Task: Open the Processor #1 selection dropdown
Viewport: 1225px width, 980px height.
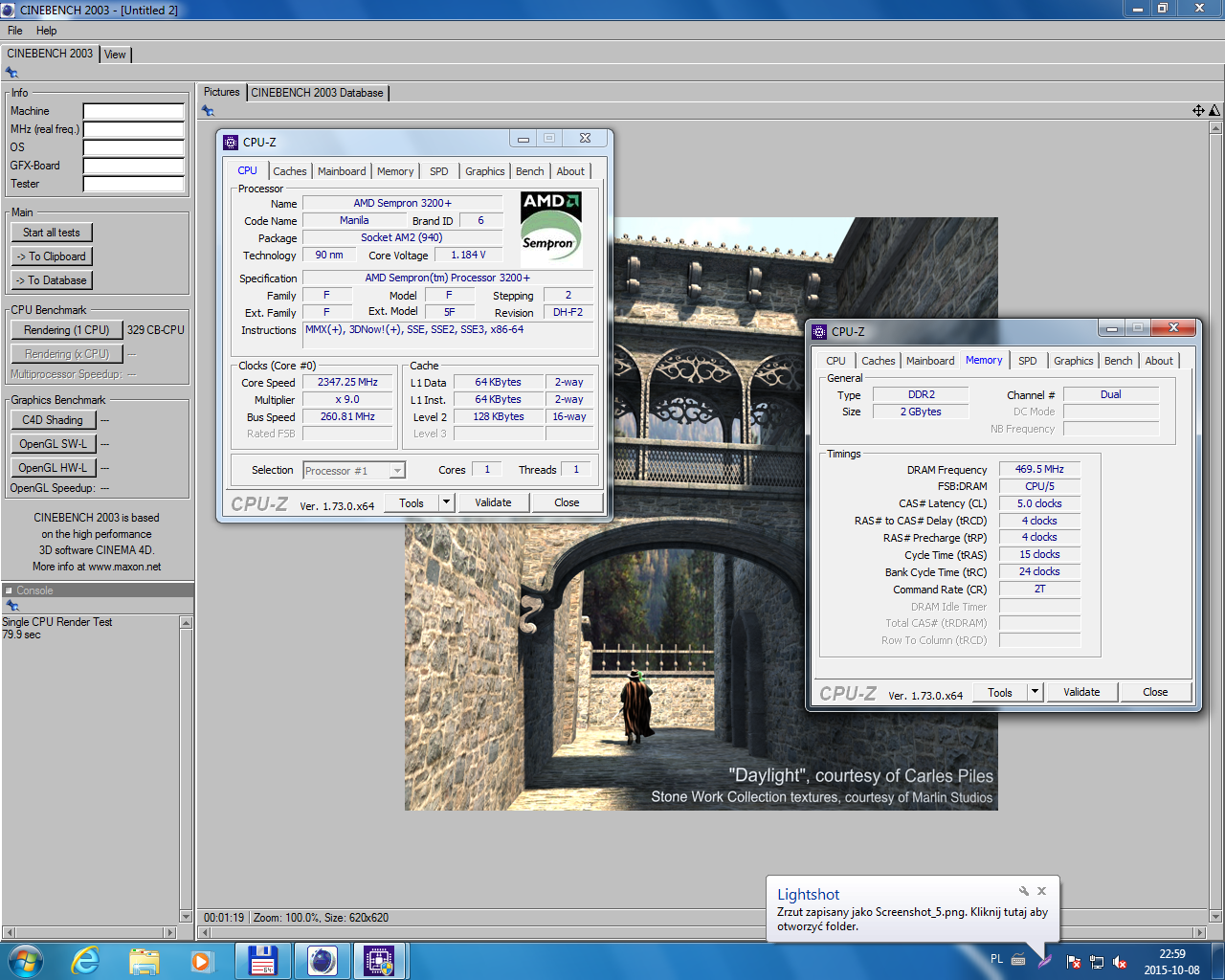Action: 354,471
